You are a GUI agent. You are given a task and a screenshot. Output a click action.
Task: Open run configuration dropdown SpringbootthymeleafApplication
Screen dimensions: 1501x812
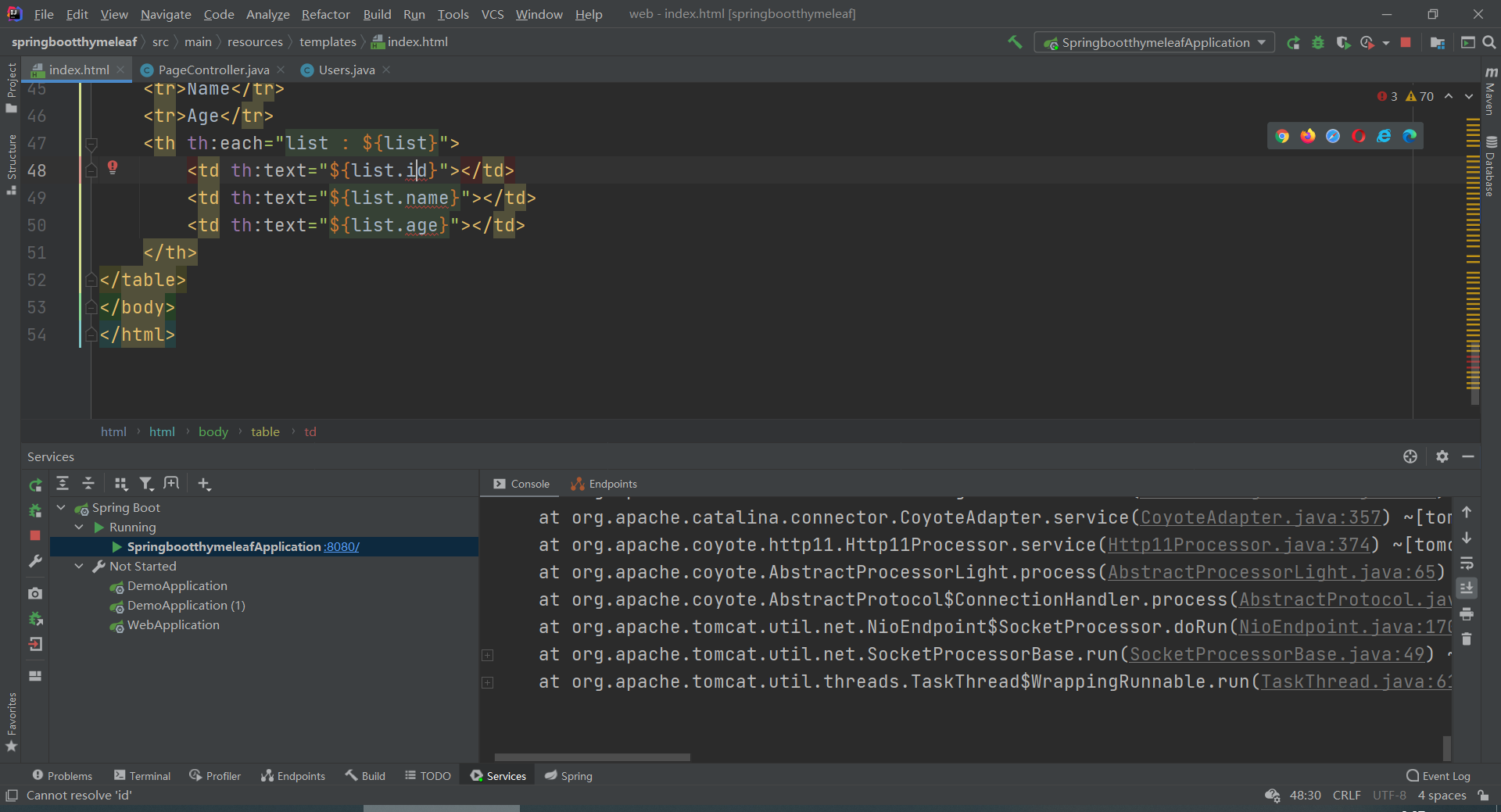point(1155,42)
